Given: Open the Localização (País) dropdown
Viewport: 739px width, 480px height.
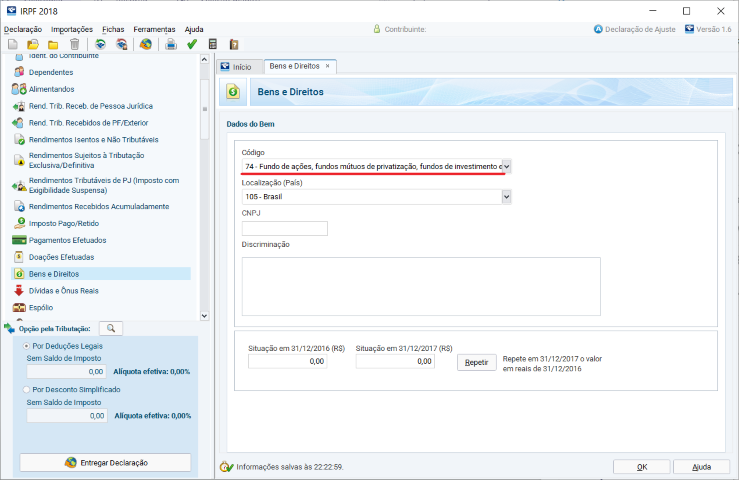Looking at the screenshot, I should 506,197.
